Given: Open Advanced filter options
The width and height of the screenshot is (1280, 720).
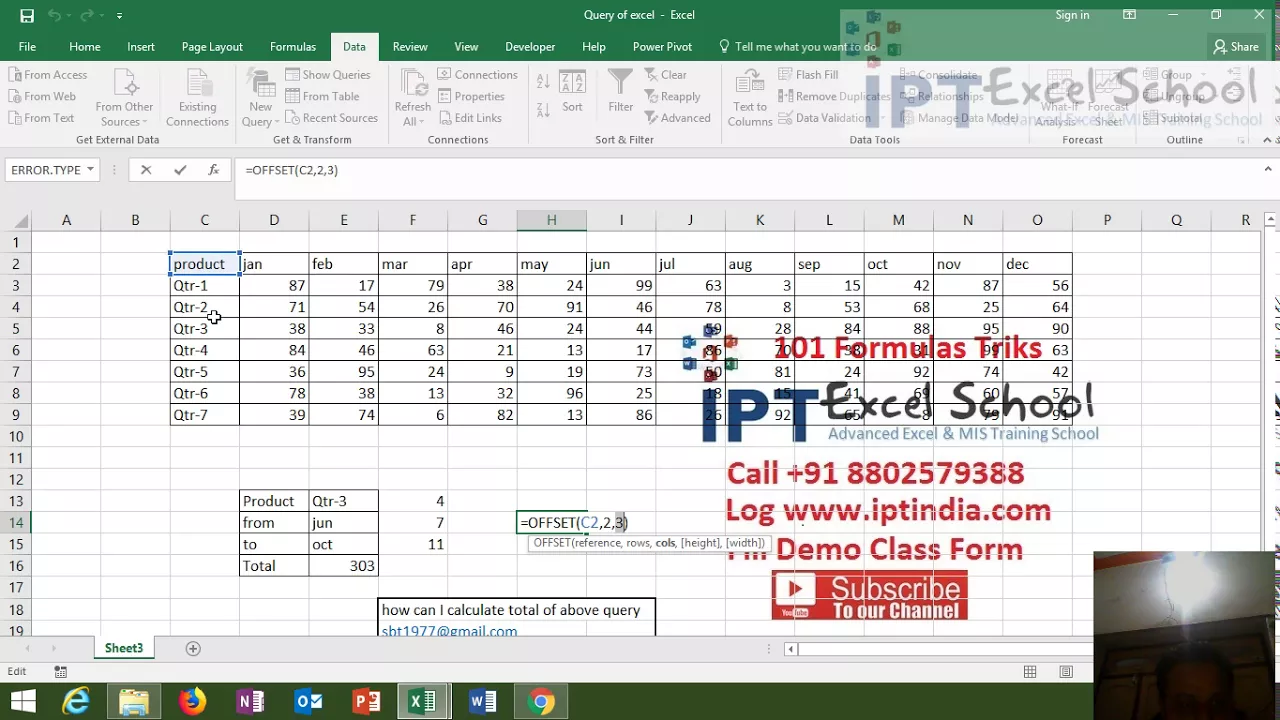Looking at the screenshot, I should [677, 118].
